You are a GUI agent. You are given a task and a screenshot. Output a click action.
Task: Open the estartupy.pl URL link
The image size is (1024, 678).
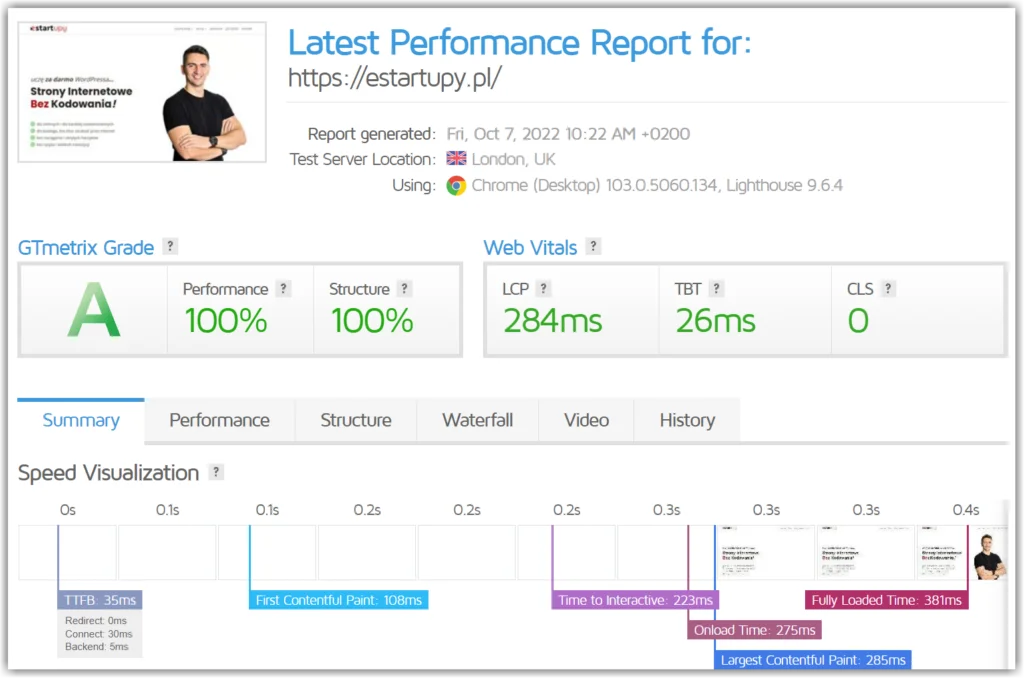tap(395, 77)
